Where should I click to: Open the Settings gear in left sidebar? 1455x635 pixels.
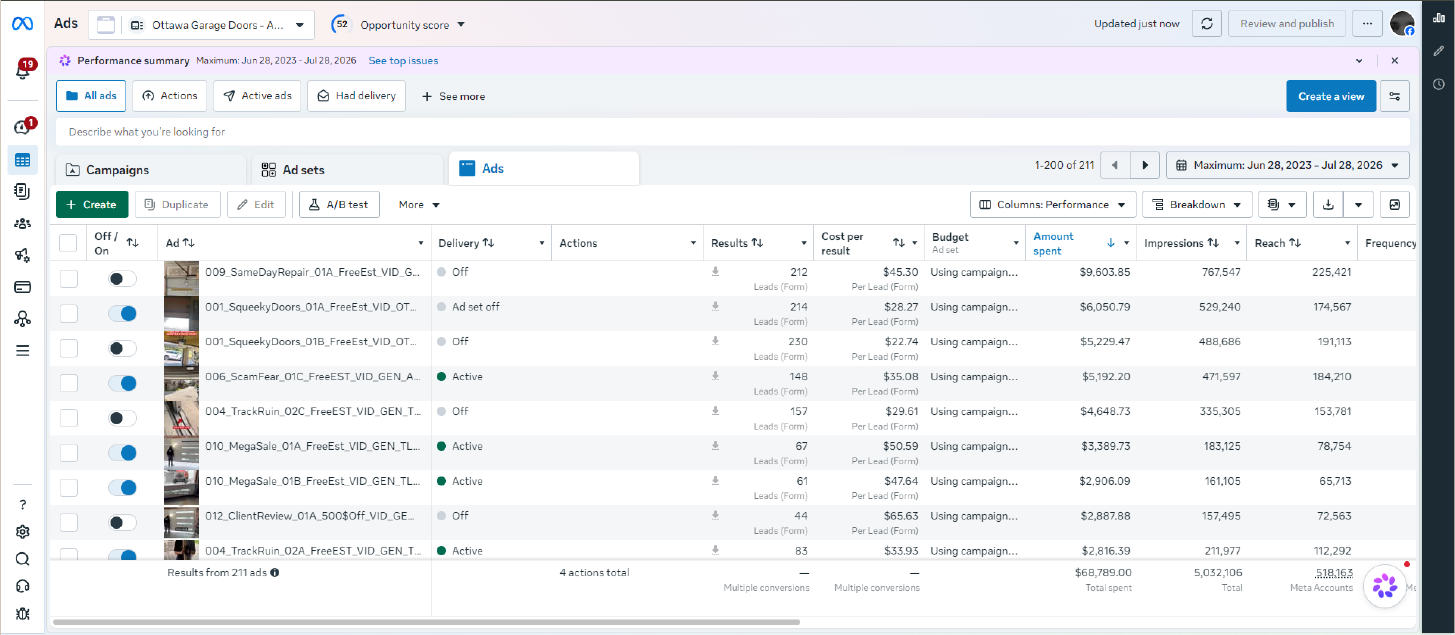pos(23,532)
